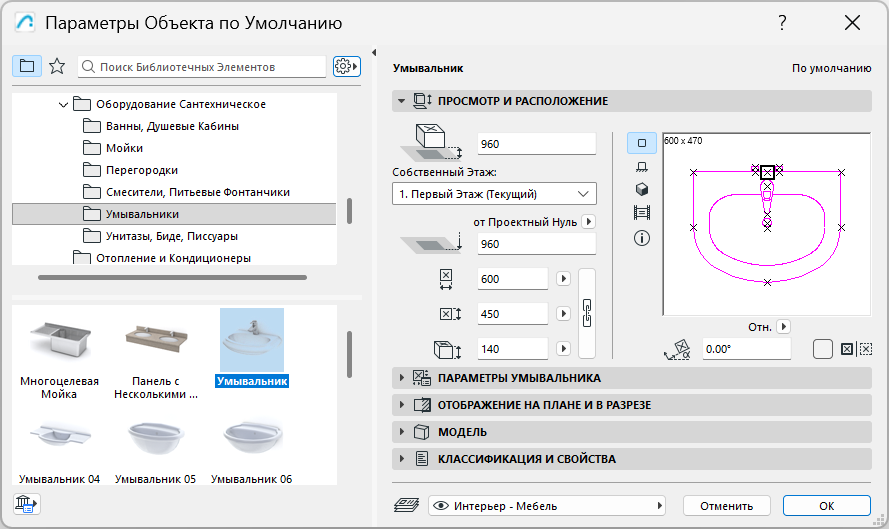Open Смесители, Питьевые Фонтанчики folder
The height and width of the screenshot is (529, 889).
197,192
